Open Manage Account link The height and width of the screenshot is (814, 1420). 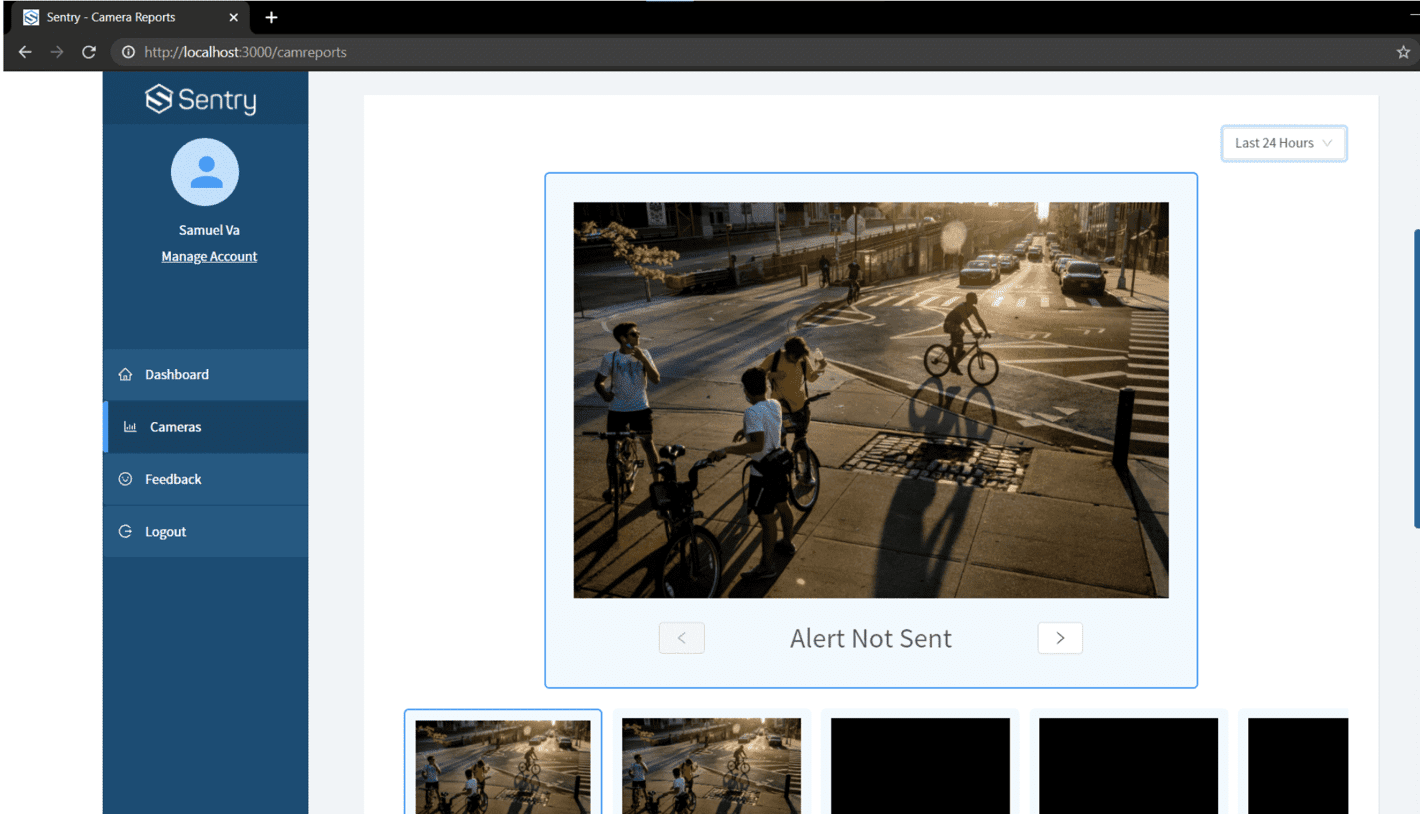pyautogui.click(x=209, y=257)
